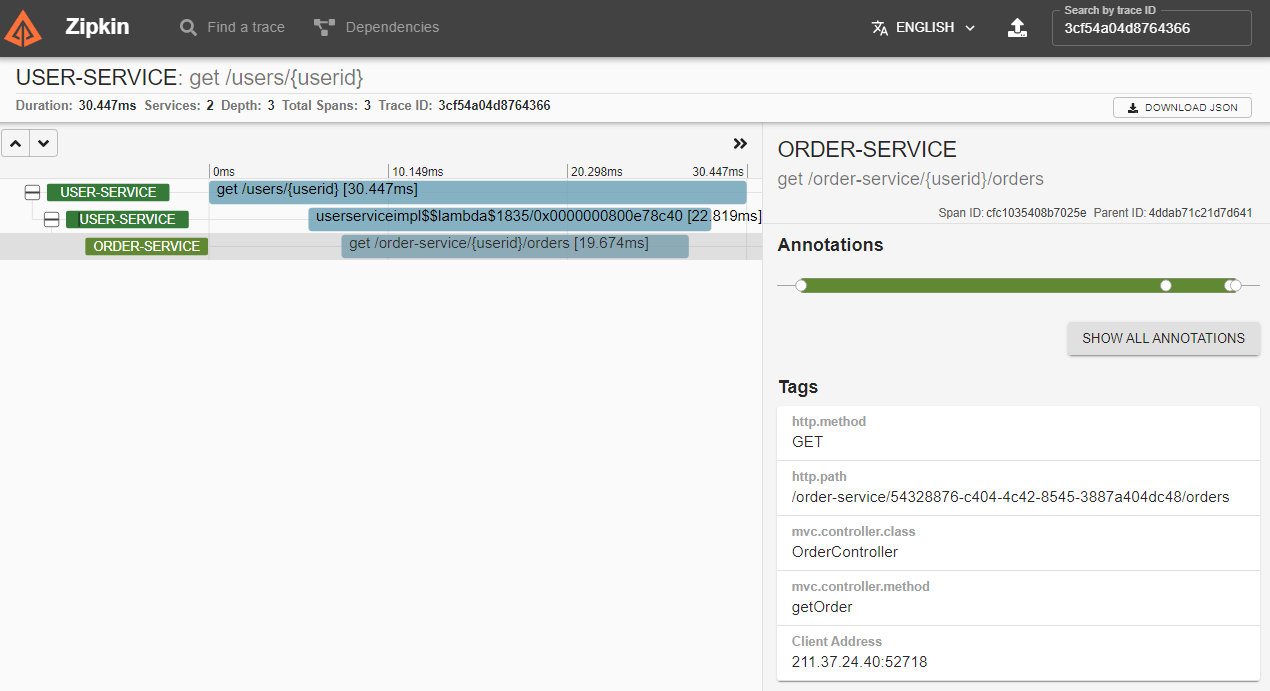Click the translate language icon
This screenshot has width=1270, height=691.
(880, 28)
